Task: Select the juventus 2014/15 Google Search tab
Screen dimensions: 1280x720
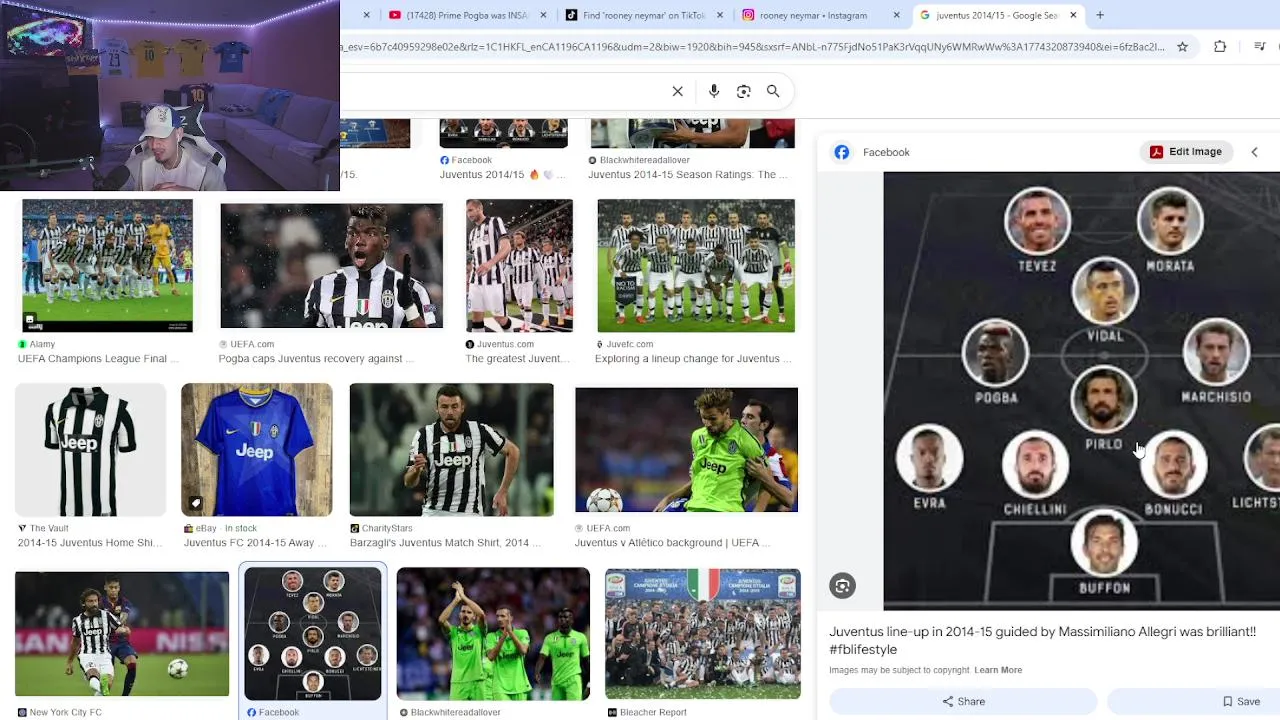Action: tap(997, 15)
